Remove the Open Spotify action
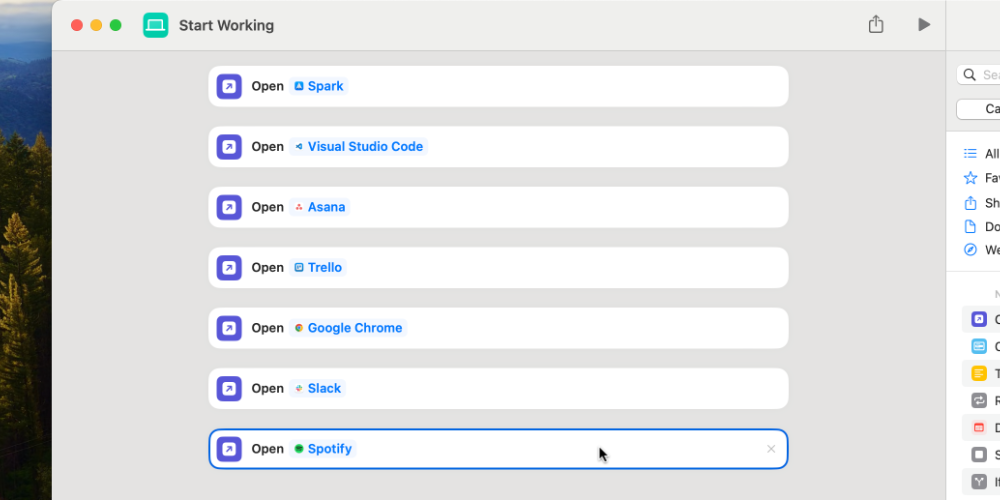Screen dimensions: 1000x500 tap(771, 449)
